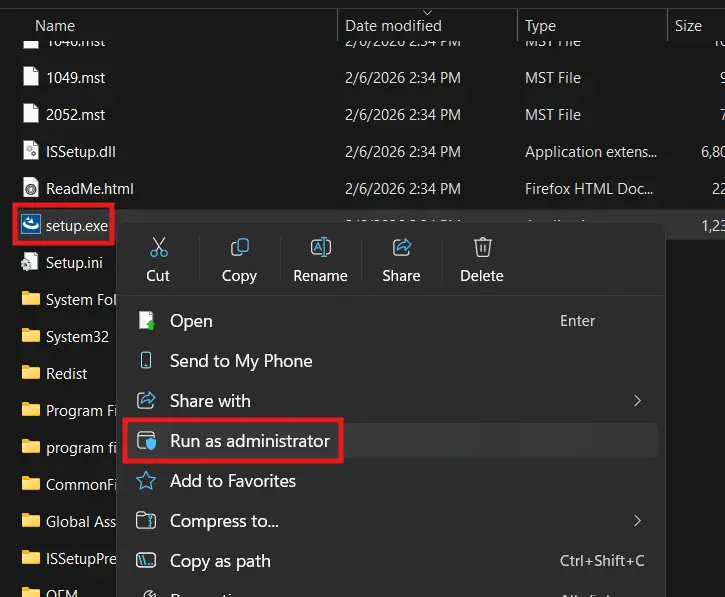Screen dimensions: 725x597
Task: Click the phone icon beside Send to My Phone
Action: pyautogui.click(x=146, y=360)
